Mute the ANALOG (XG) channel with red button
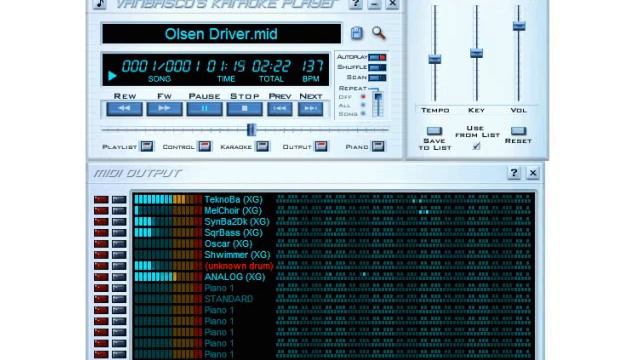This screenshot has height=360, width=640. [x=101, y=277]
